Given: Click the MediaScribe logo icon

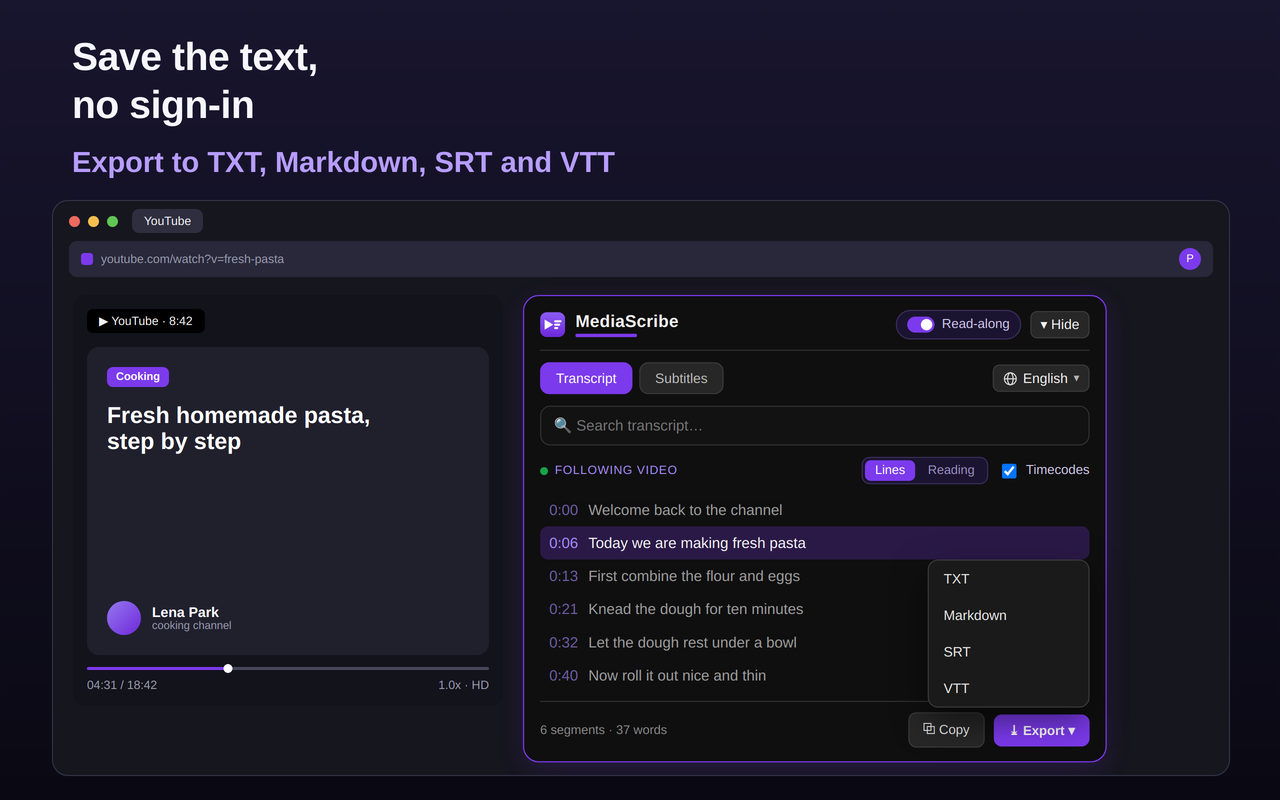Looking at the screenshot, I should pos(552,324).
